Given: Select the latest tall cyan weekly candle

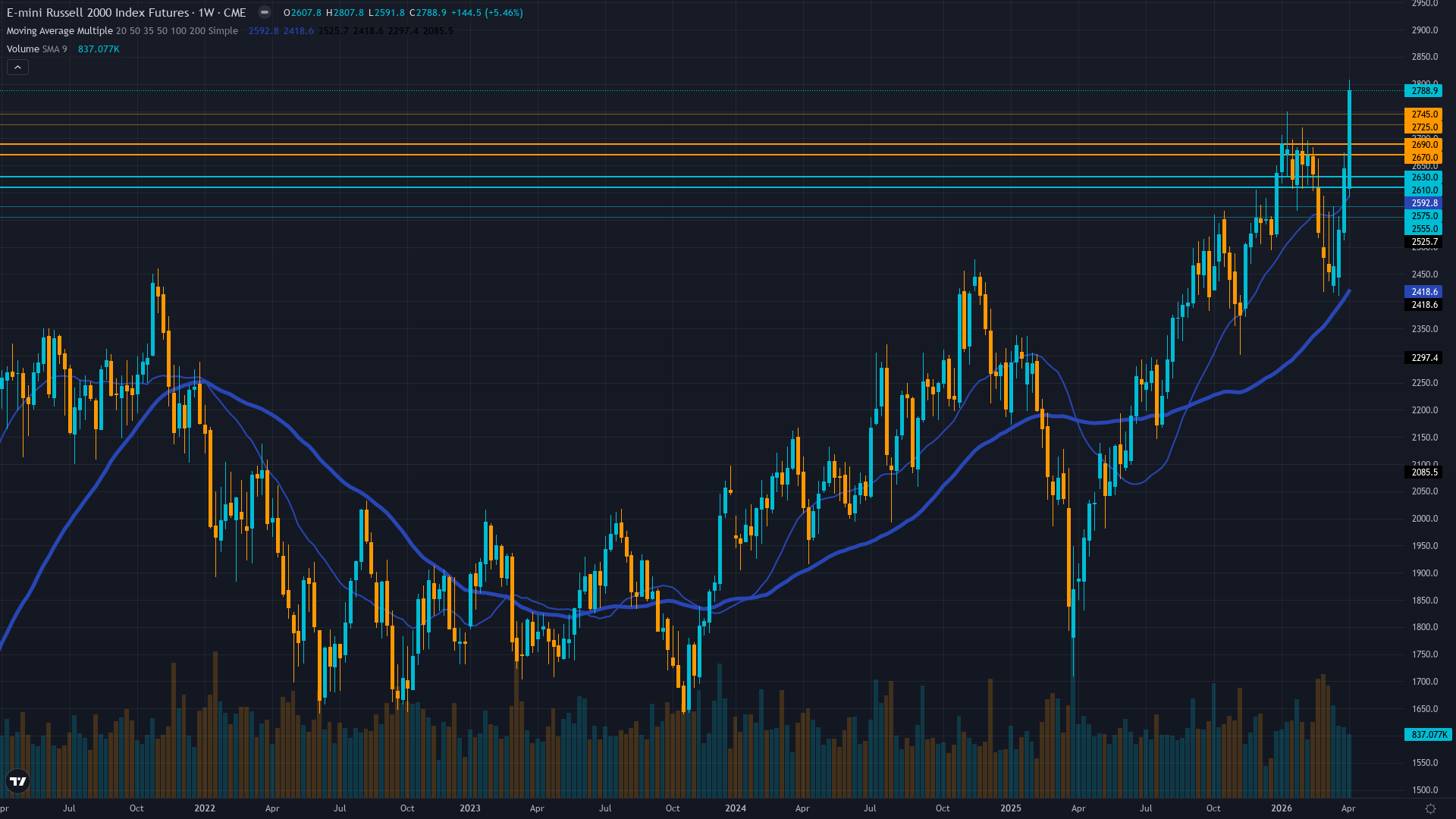Looking at the screenshot, I should [x=1349, y=140].
